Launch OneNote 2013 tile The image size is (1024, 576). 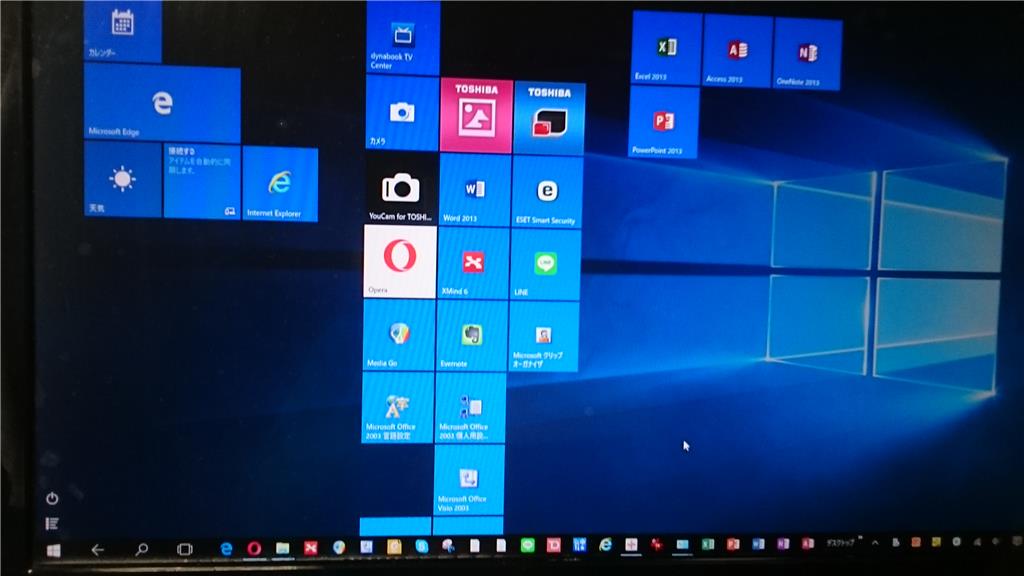[x=808, y=54]
